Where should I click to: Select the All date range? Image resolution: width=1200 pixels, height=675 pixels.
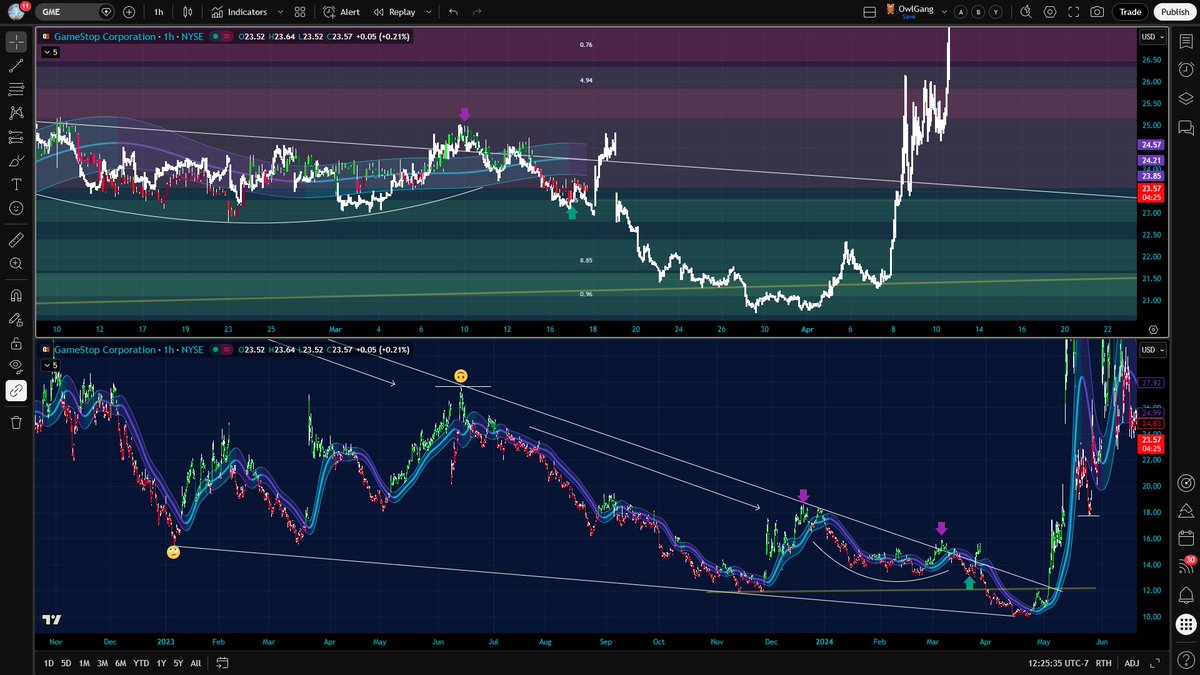pyautogui.click(x=195, y=663)
